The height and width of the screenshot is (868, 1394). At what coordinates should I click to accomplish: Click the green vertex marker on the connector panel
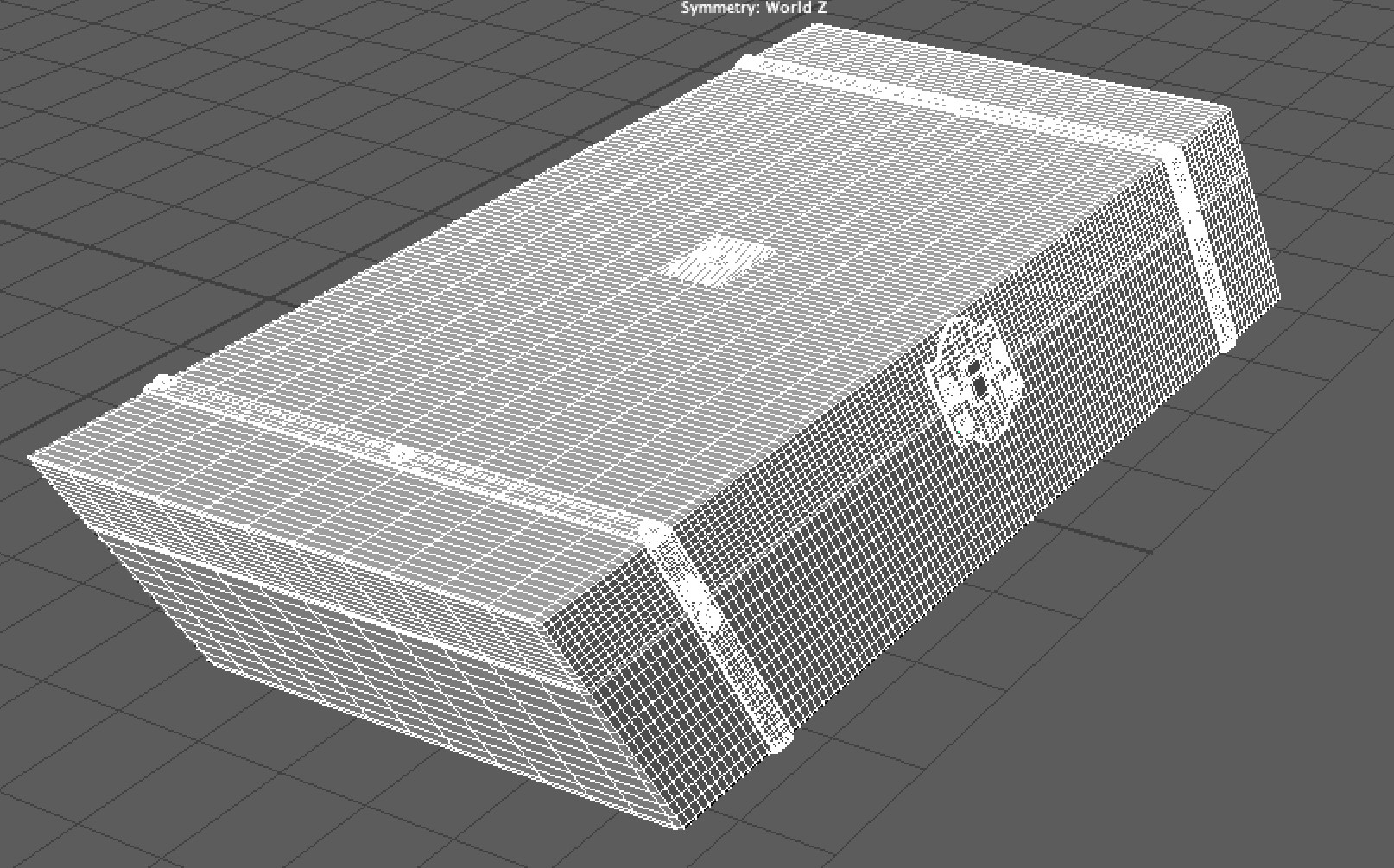pyautogui.click(x=959, y=432)
